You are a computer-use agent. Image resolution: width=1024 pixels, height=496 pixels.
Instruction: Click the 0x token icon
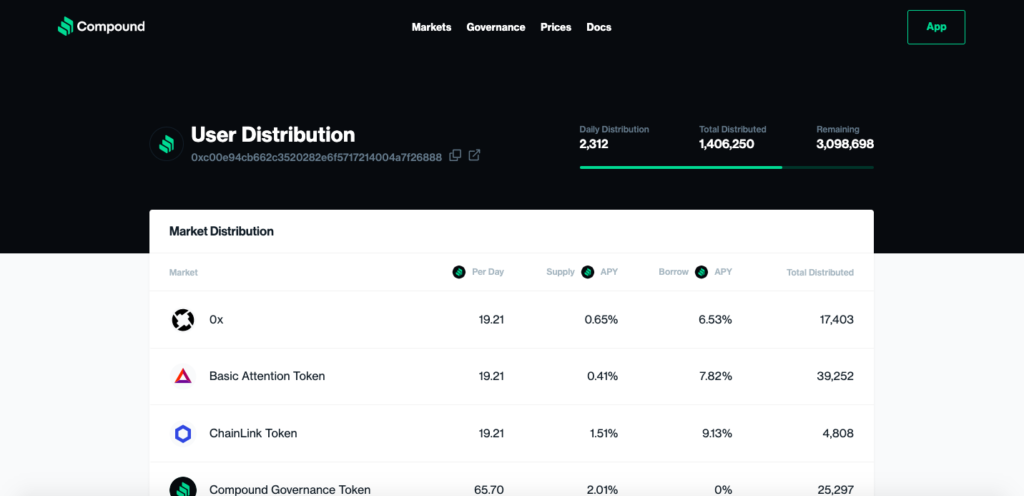182,320
